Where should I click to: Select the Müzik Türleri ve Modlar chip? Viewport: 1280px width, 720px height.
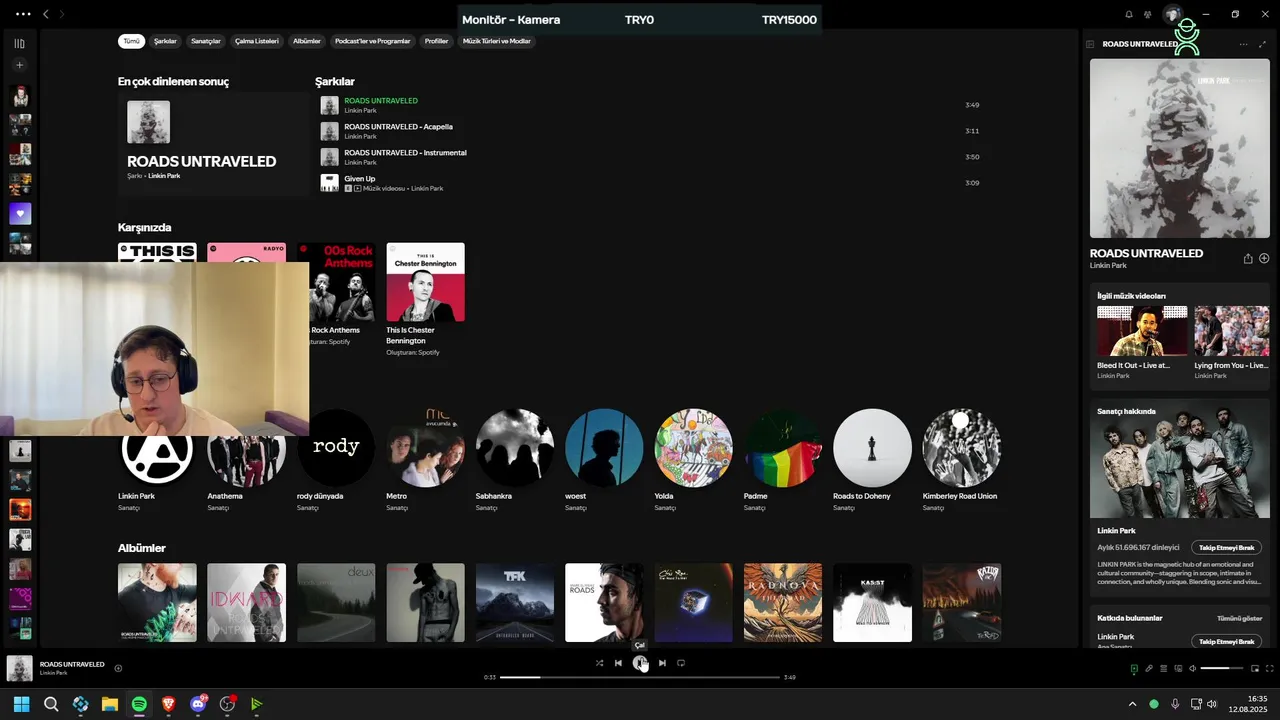[497, 41]
